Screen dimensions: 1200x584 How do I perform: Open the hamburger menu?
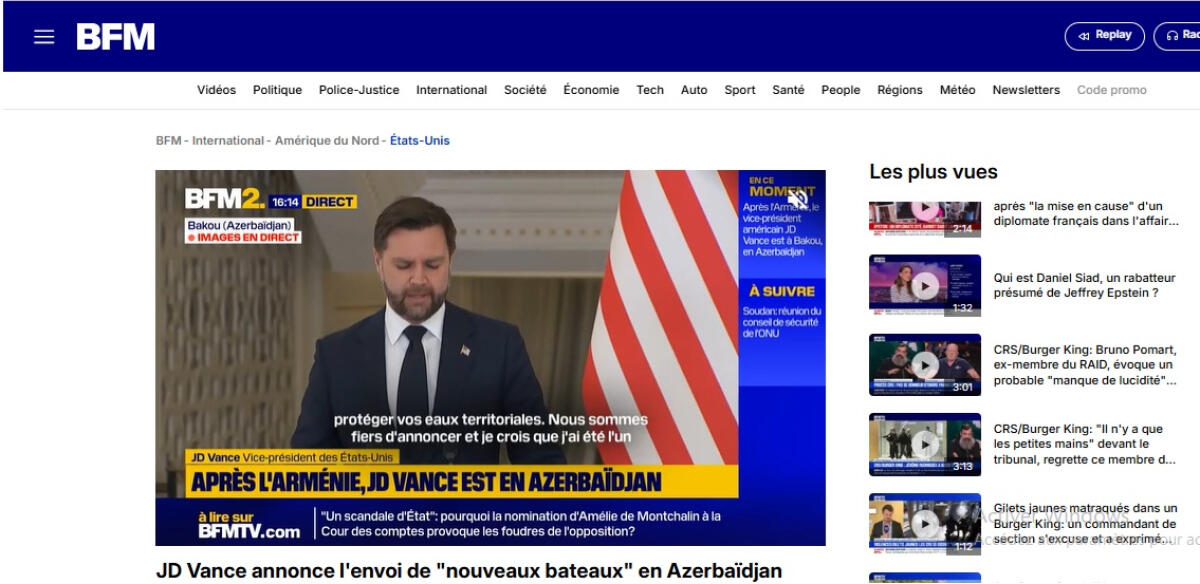tap(44, 37)
